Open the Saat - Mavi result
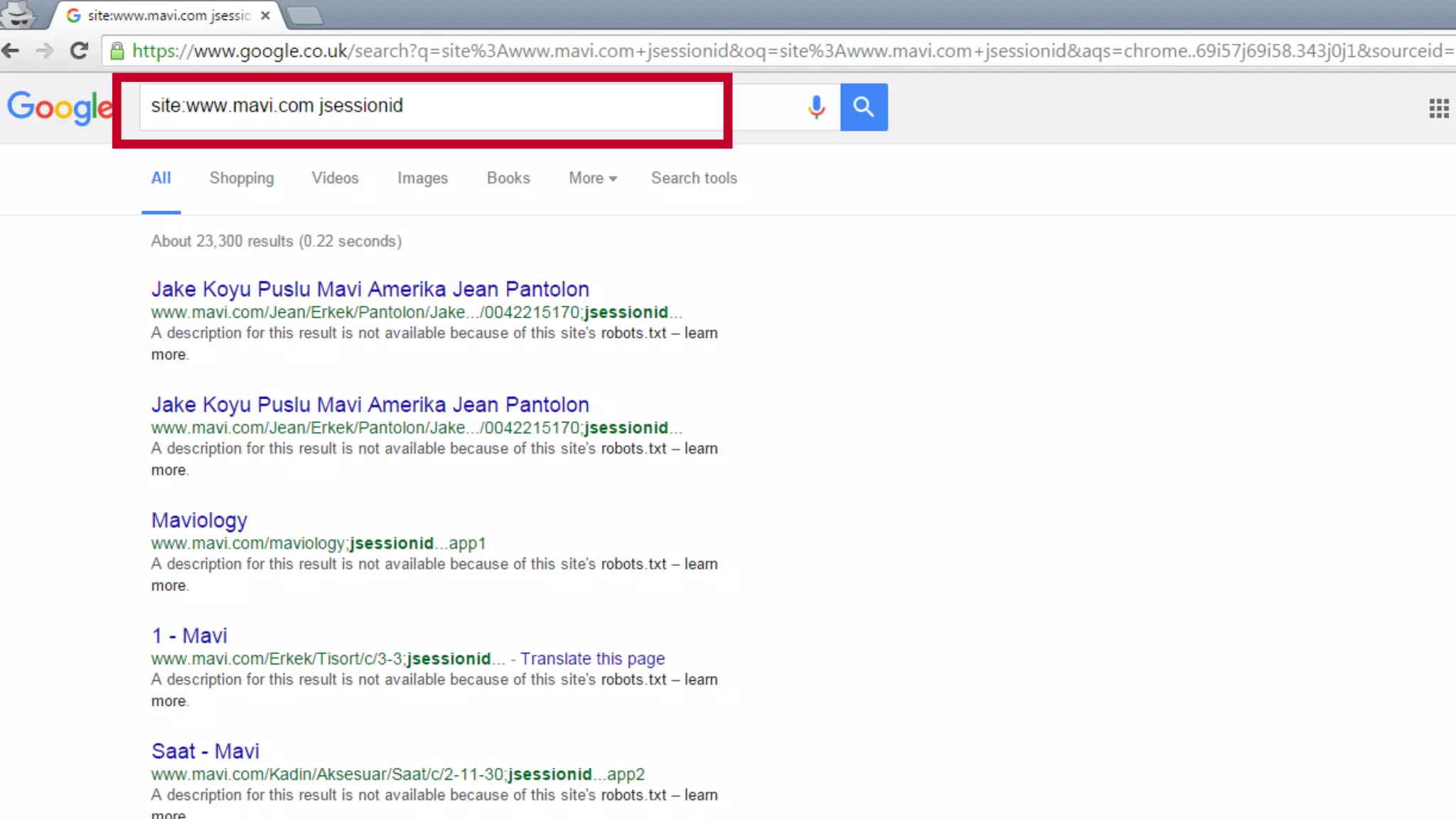 tap(205, 751)
